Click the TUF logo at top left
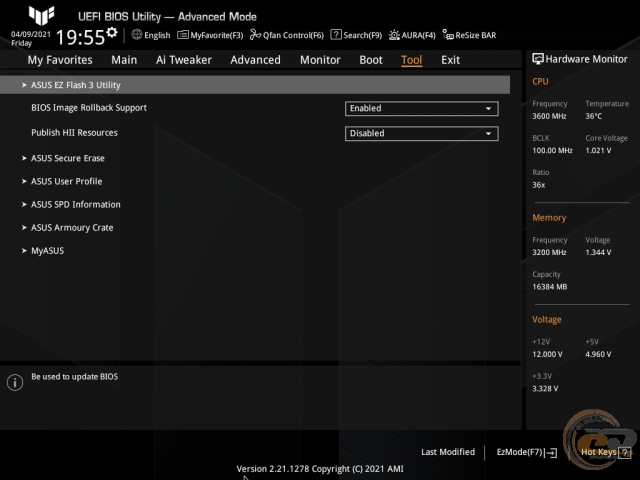The image size is (640, 480). (x=41, y=15)
